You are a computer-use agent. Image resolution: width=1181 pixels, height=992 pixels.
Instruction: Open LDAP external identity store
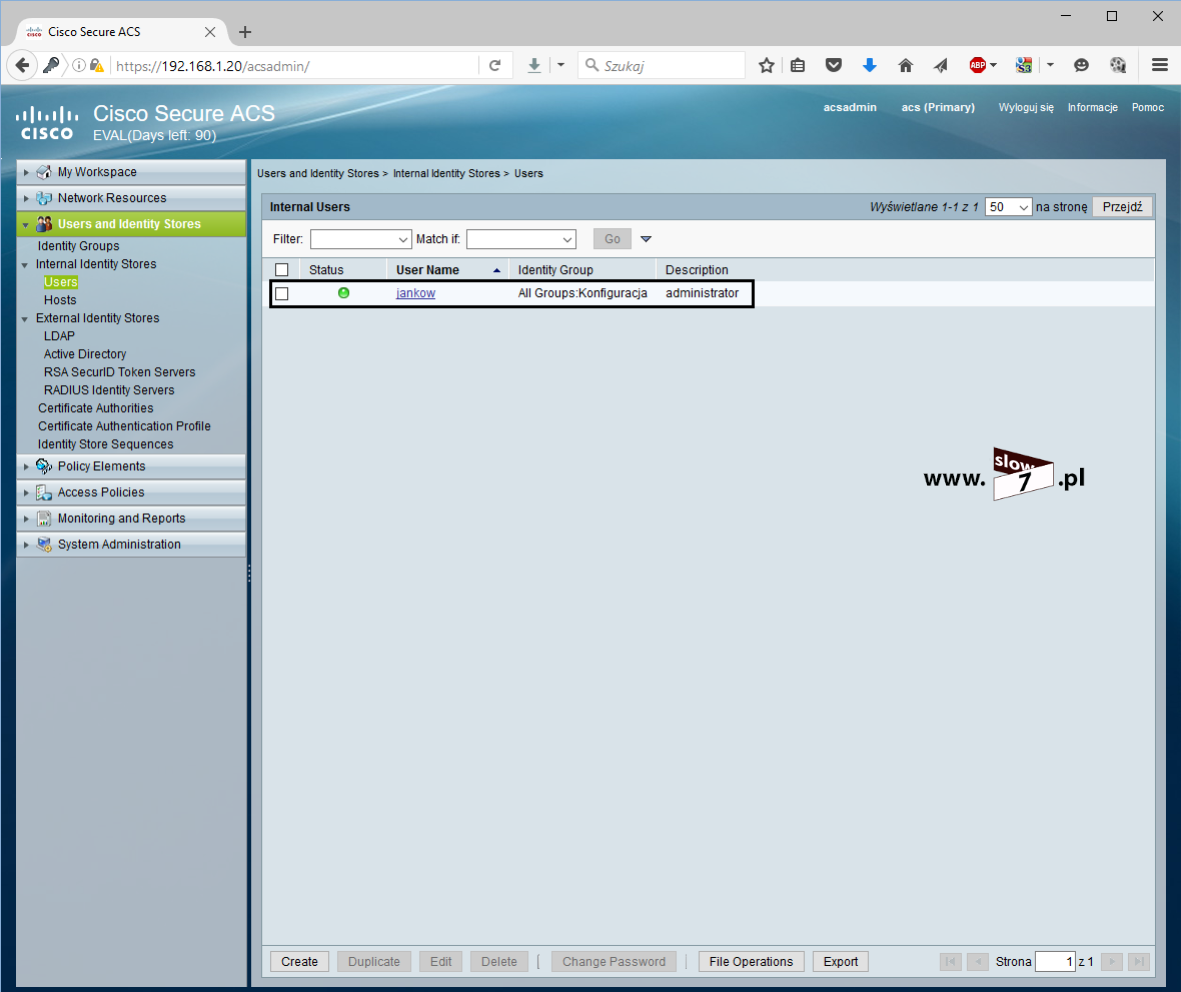59,336
